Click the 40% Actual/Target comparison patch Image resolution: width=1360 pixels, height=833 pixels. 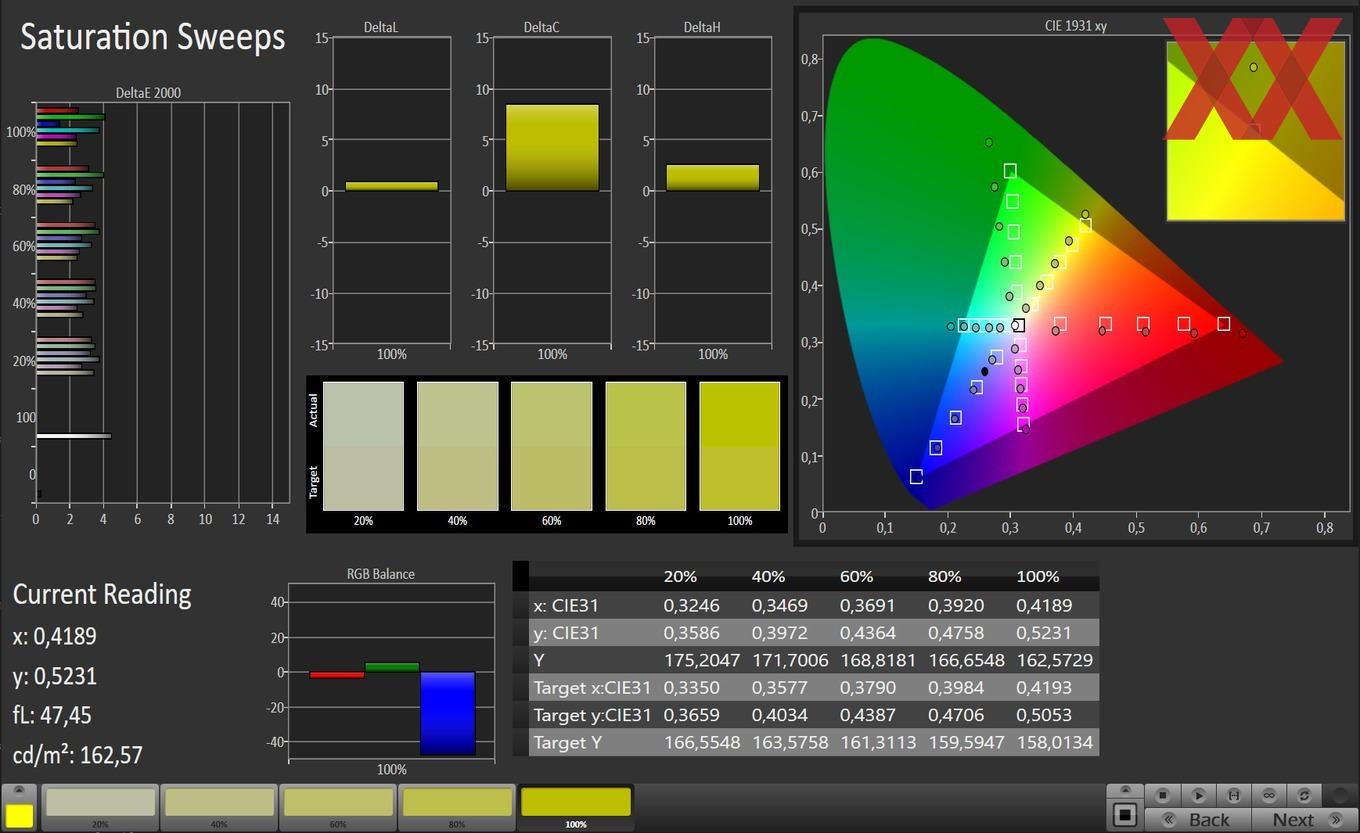[457, 446]
